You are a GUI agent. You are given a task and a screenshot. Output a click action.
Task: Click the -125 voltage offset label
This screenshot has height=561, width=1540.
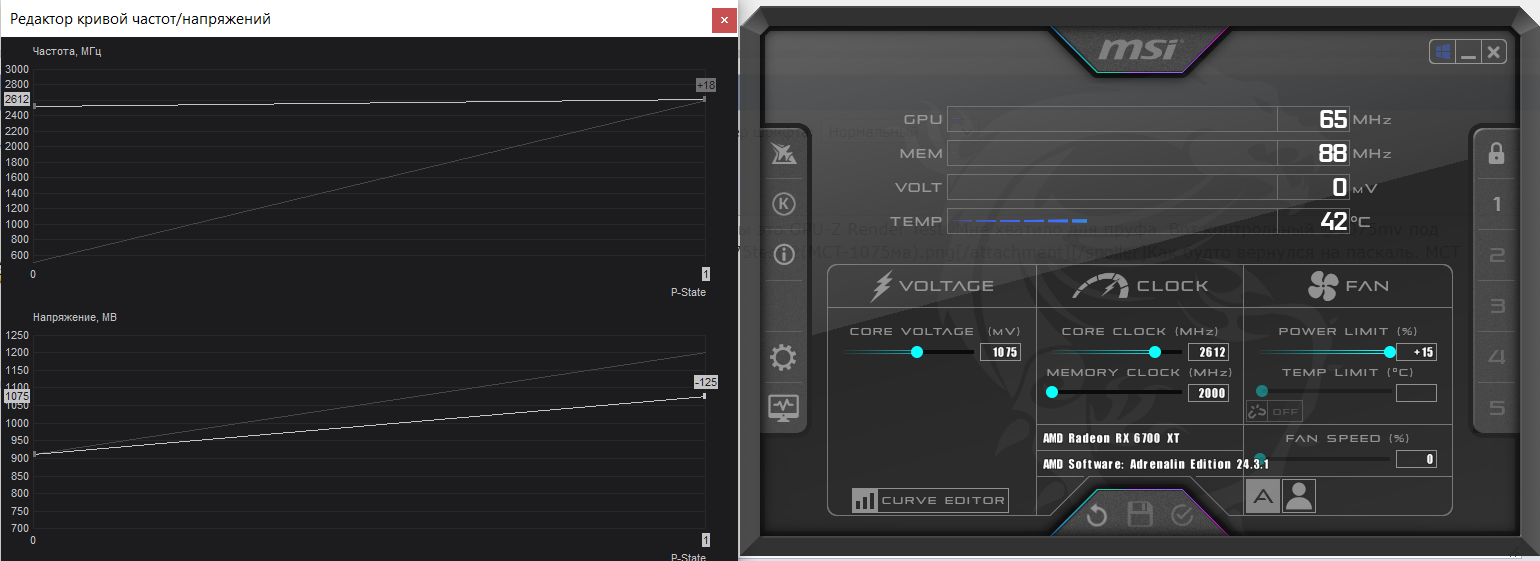coord(706,382)
